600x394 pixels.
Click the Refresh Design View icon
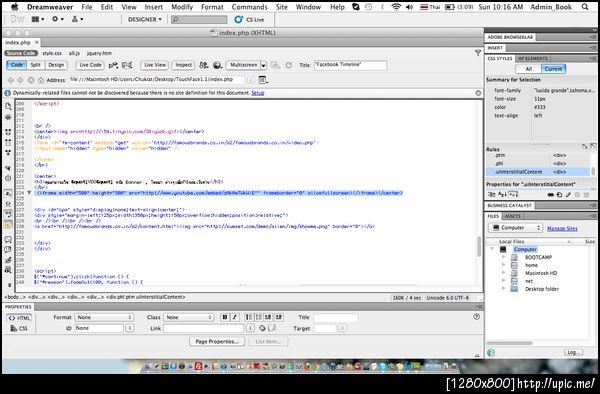[x=289, y=65]
